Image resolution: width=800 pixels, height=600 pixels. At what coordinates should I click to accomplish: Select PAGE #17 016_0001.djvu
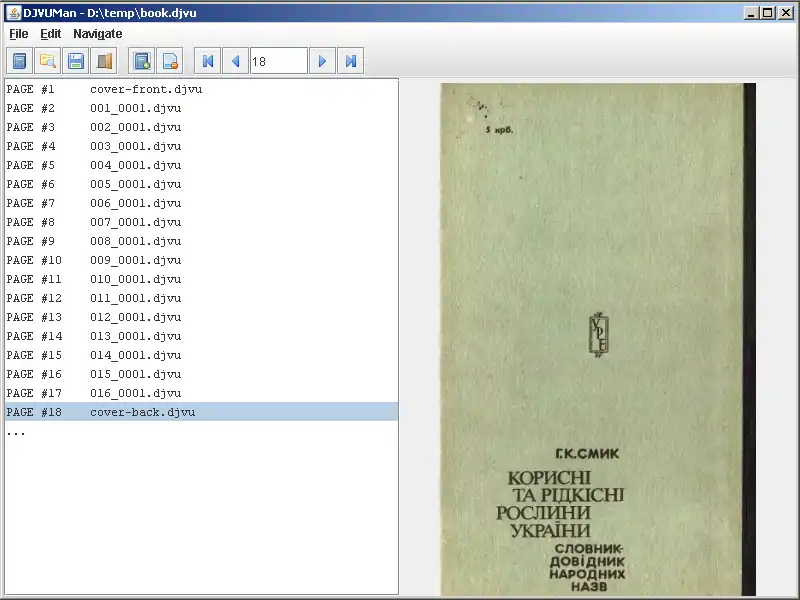202,393
